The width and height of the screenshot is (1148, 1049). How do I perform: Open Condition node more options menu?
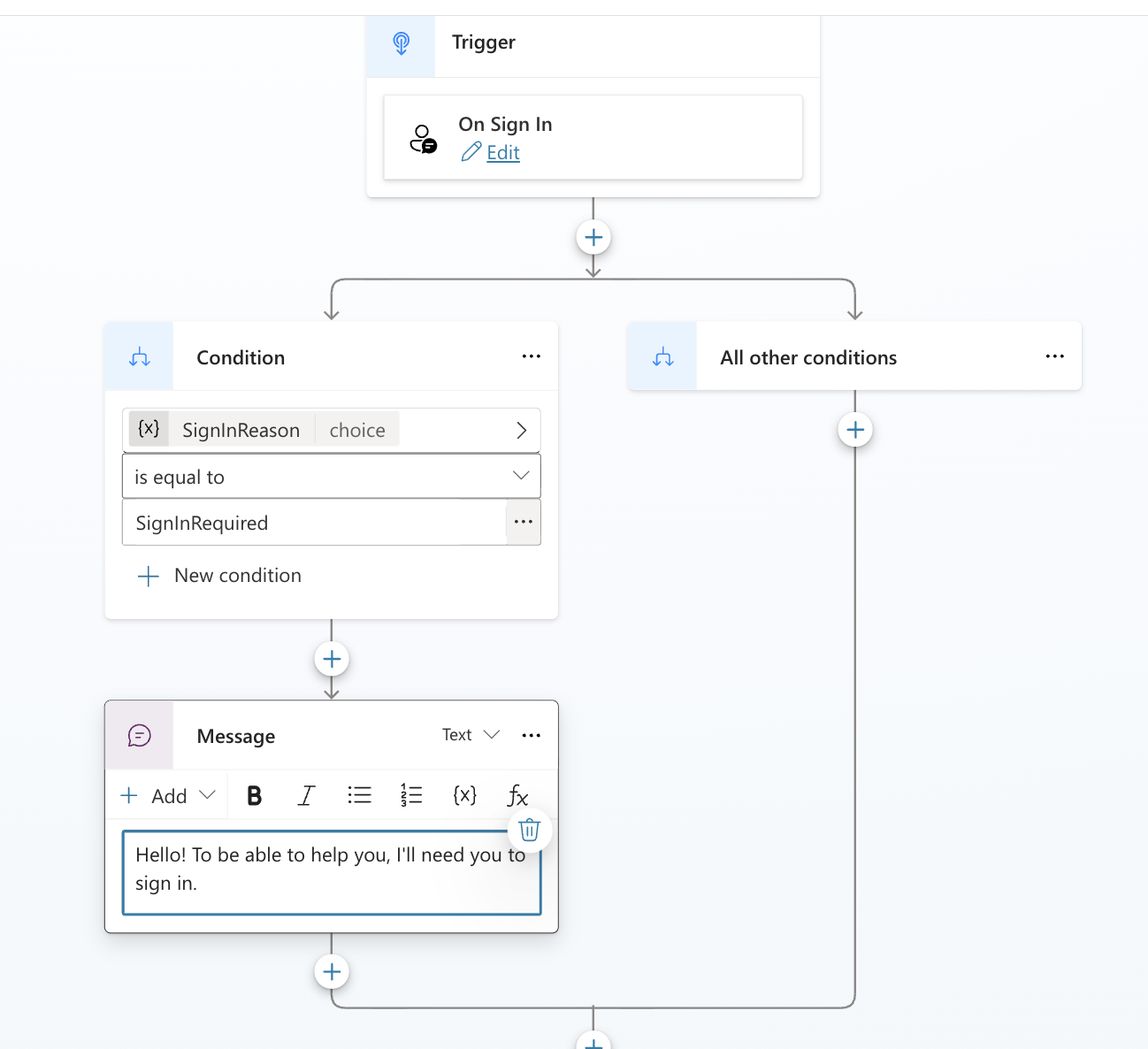531,356
